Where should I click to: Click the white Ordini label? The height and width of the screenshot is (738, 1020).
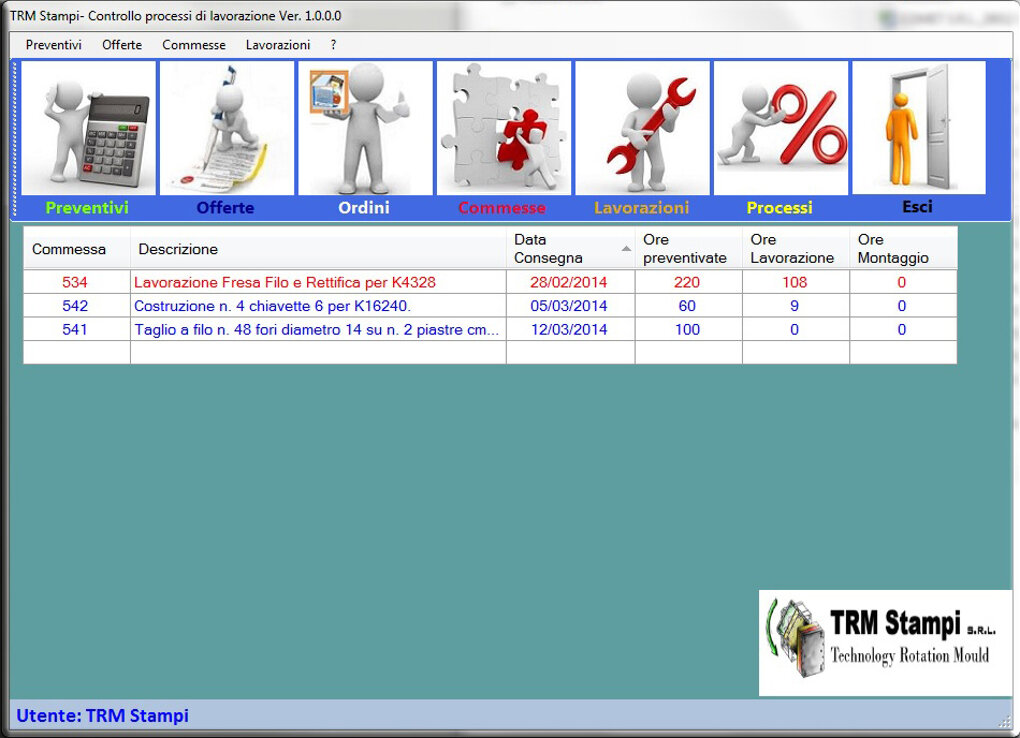pos(364,208)
